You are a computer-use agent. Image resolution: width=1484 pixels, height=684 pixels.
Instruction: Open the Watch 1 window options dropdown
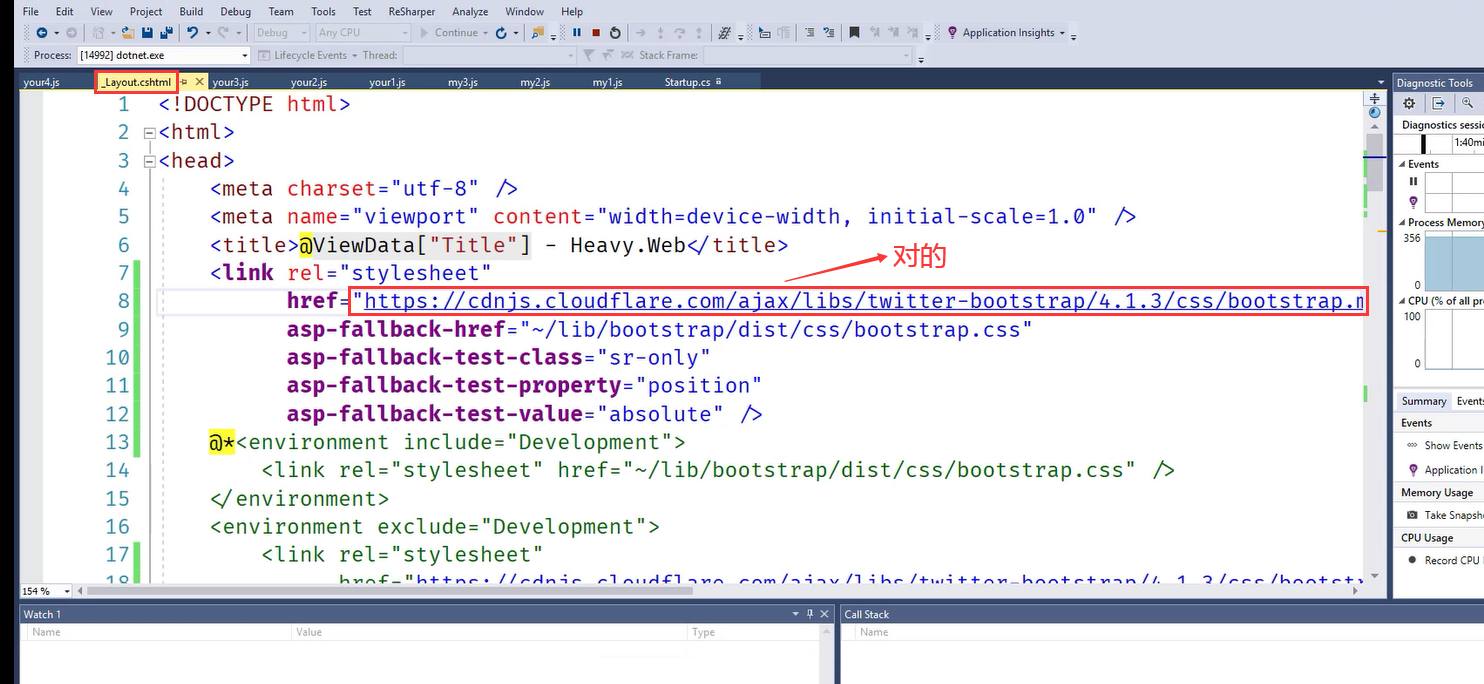coord(796,614)
